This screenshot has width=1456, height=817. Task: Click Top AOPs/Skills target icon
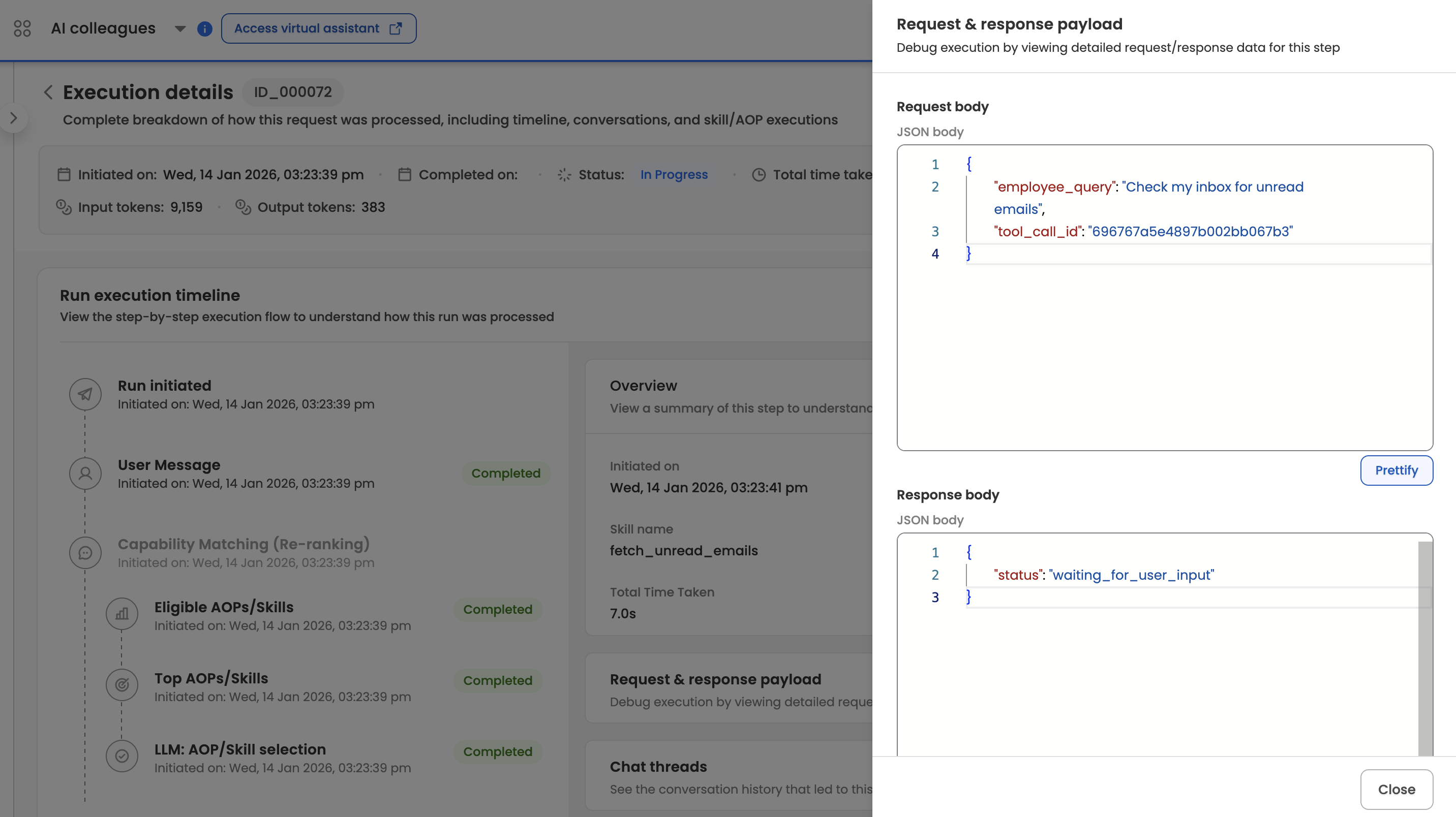122,685
